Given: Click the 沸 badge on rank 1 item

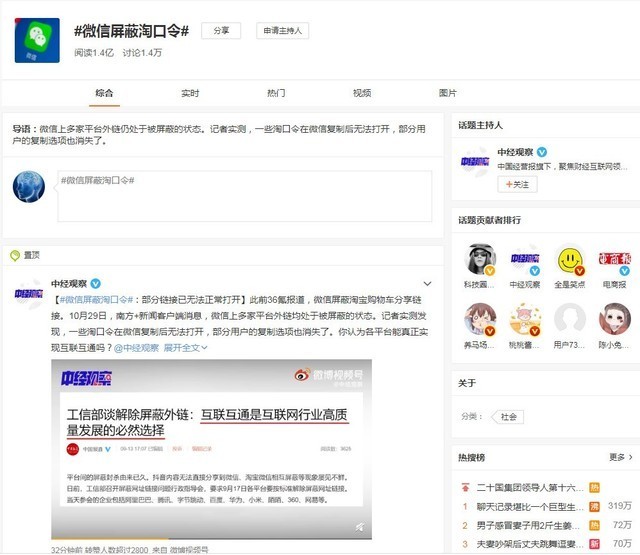Looking at the screenshot, I should click(x=594, y=506).
